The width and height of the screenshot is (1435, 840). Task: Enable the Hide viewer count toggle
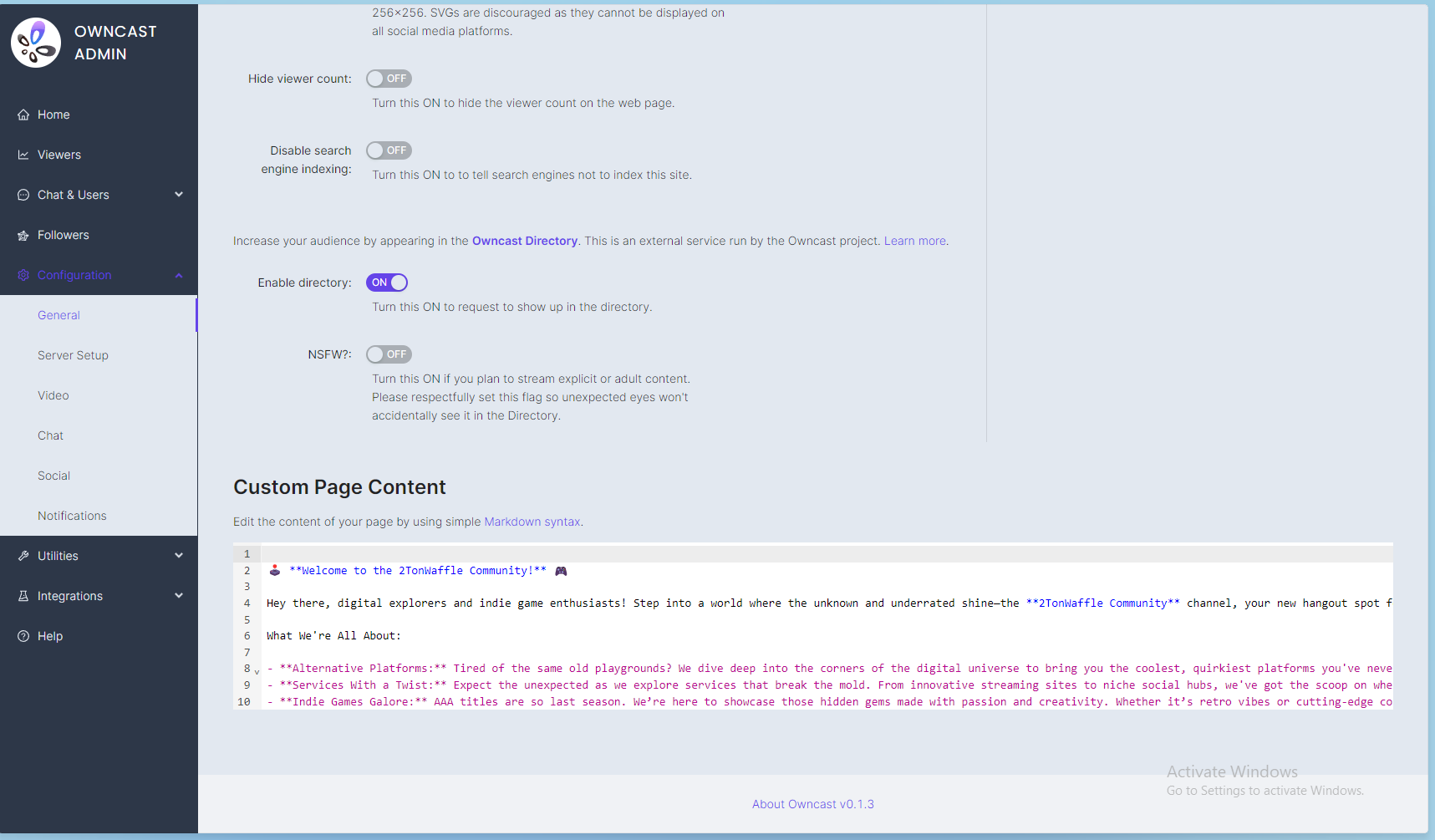[x=389, y=78]
